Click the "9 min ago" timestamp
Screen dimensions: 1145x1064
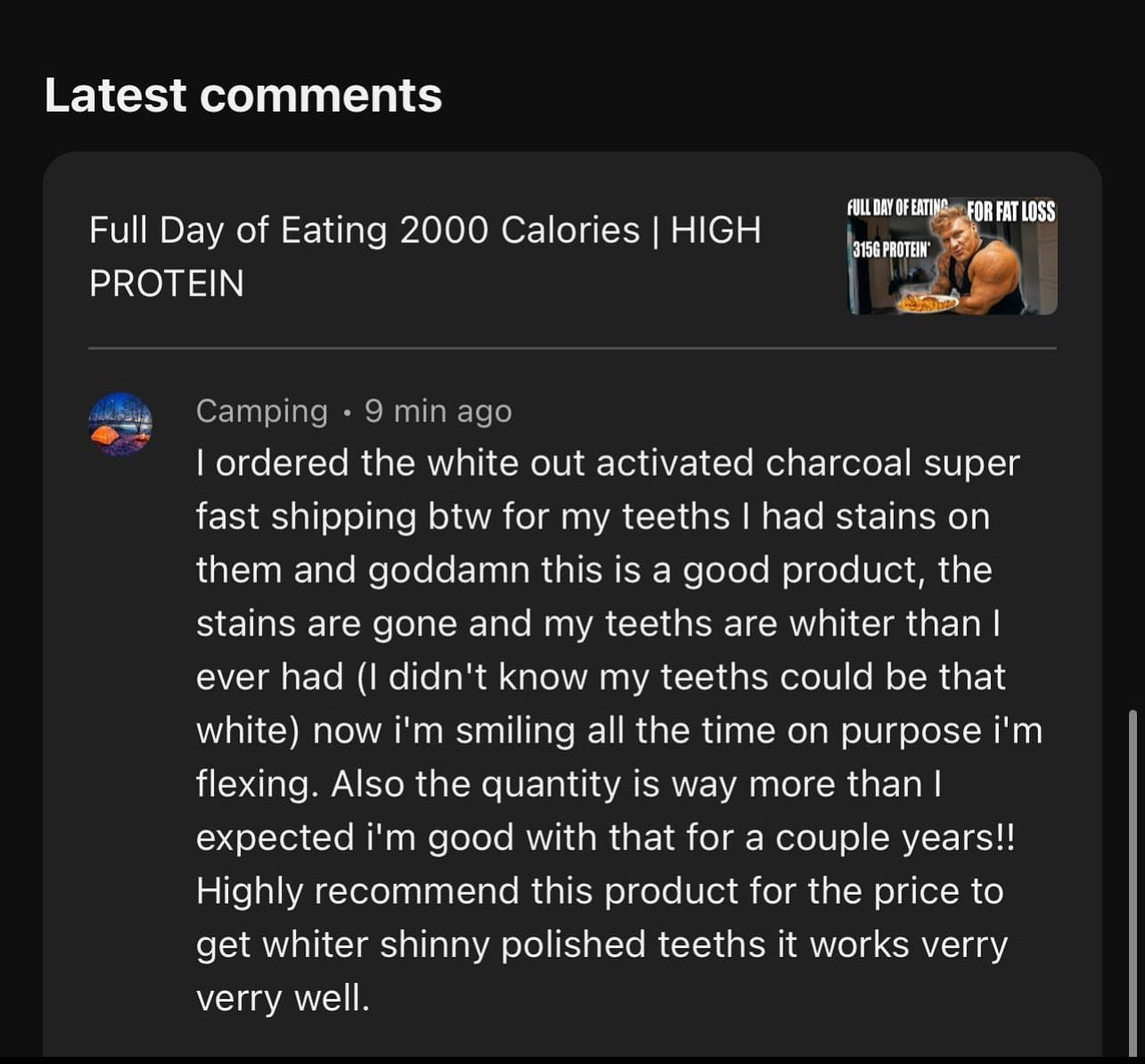[x=438, y=411]
